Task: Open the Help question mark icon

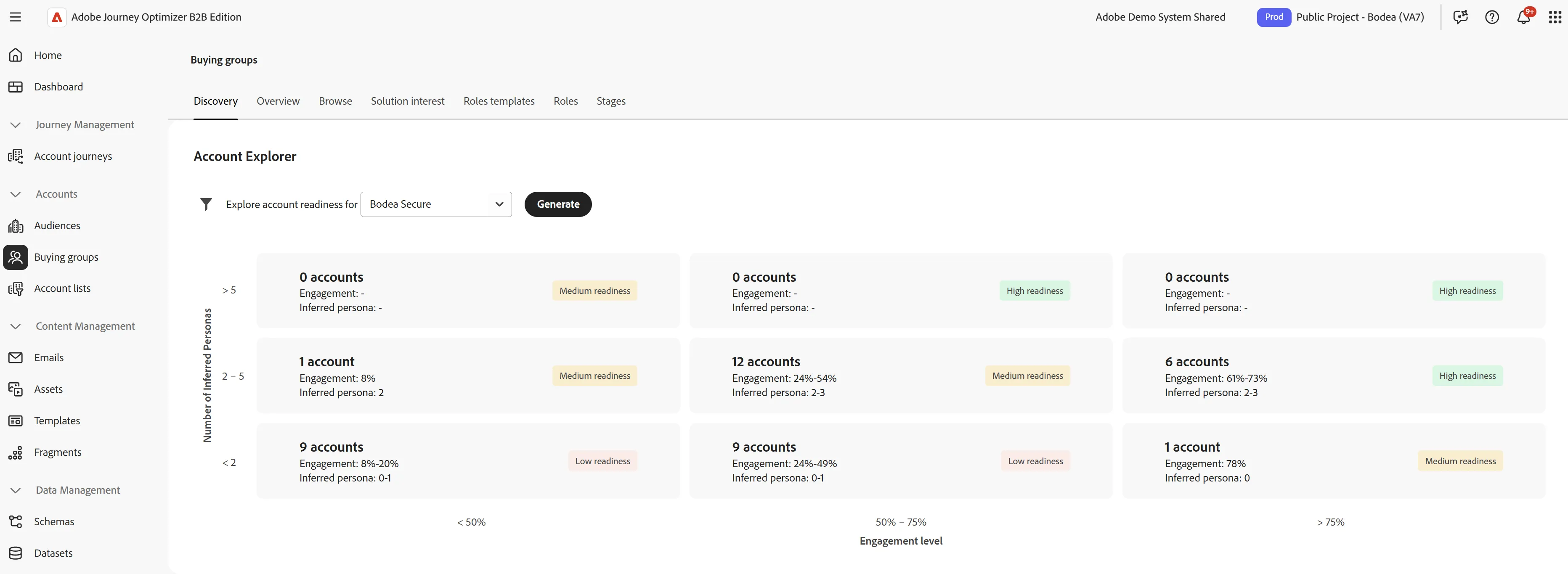Action: (x=1492, y=17)
